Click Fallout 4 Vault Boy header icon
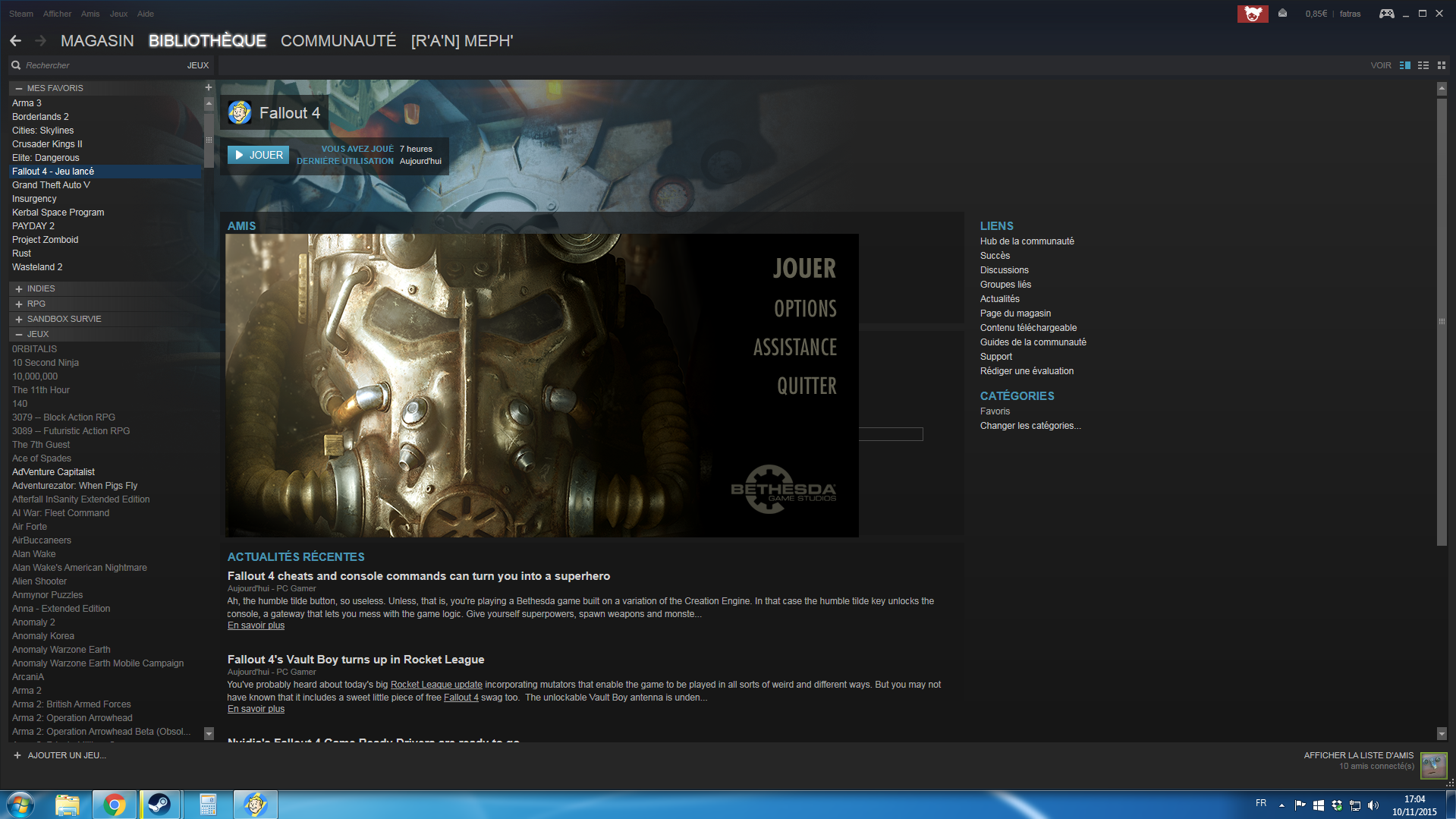The width and height of the screenshot is (1456, 819). point(240,113)
